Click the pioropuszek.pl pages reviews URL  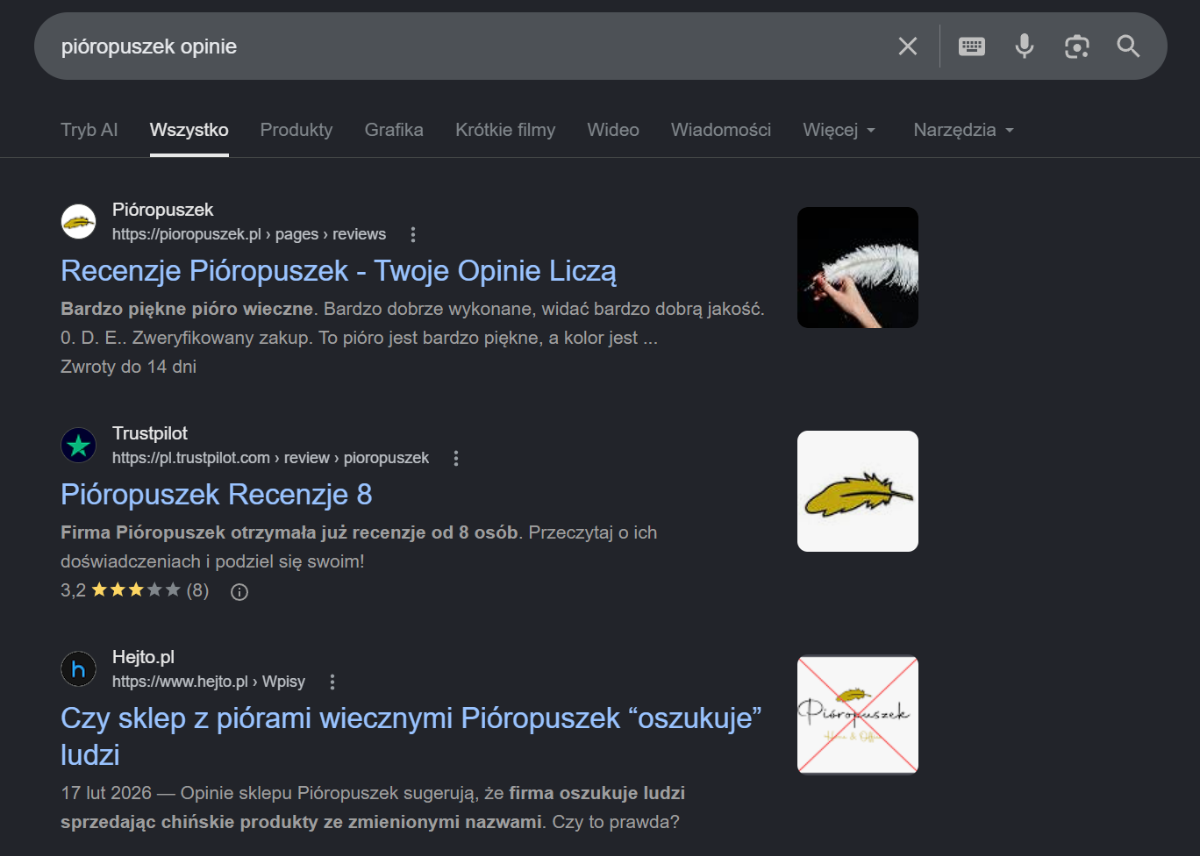(249, 234)
